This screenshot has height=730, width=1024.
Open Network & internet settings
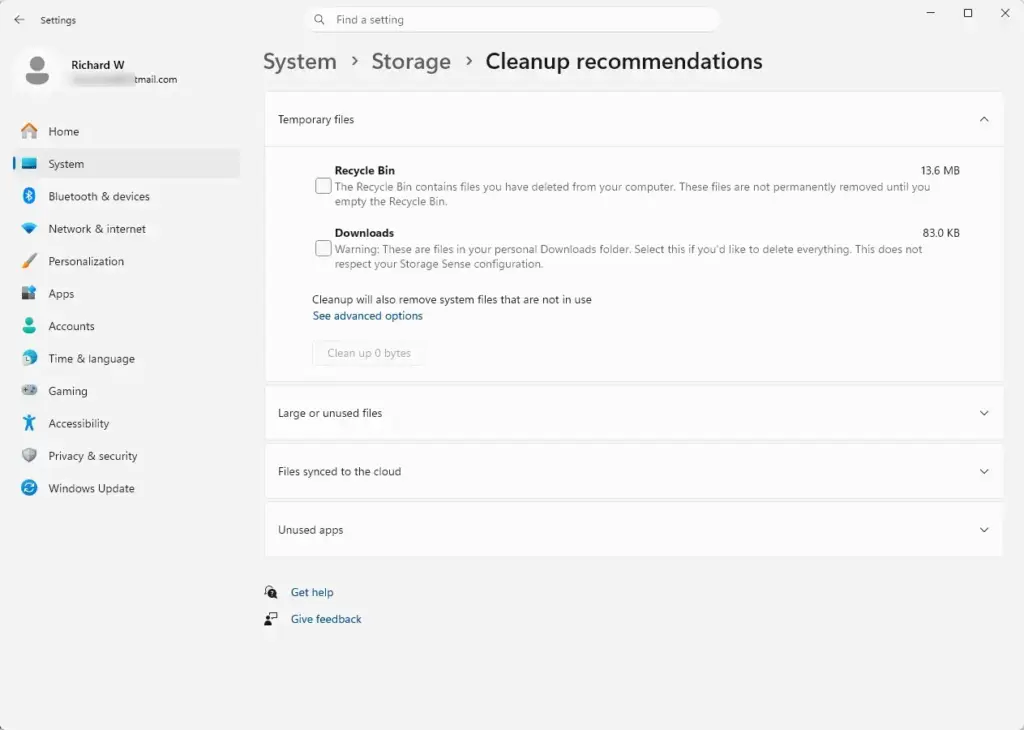126,229
